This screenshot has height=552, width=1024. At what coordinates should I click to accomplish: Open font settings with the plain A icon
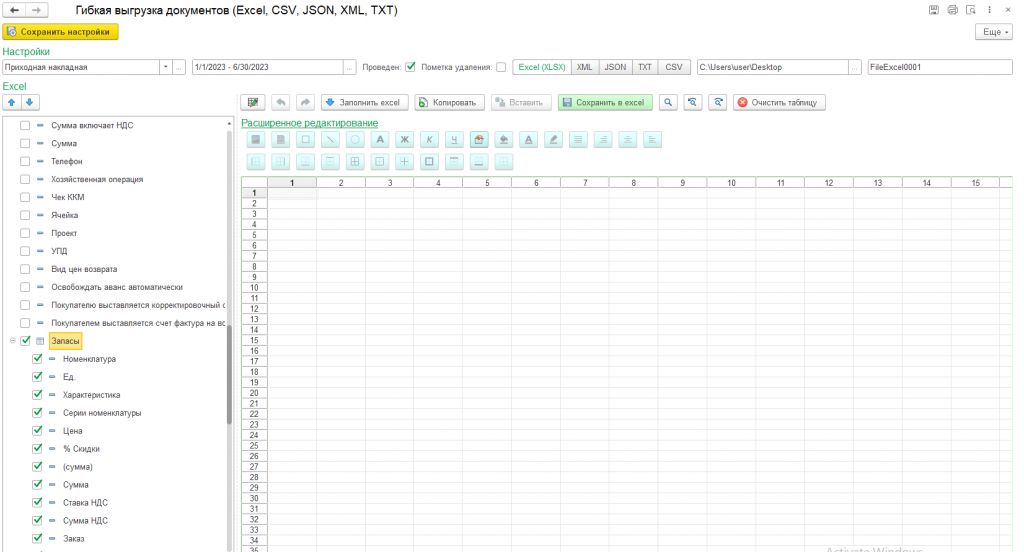point(379,140)
